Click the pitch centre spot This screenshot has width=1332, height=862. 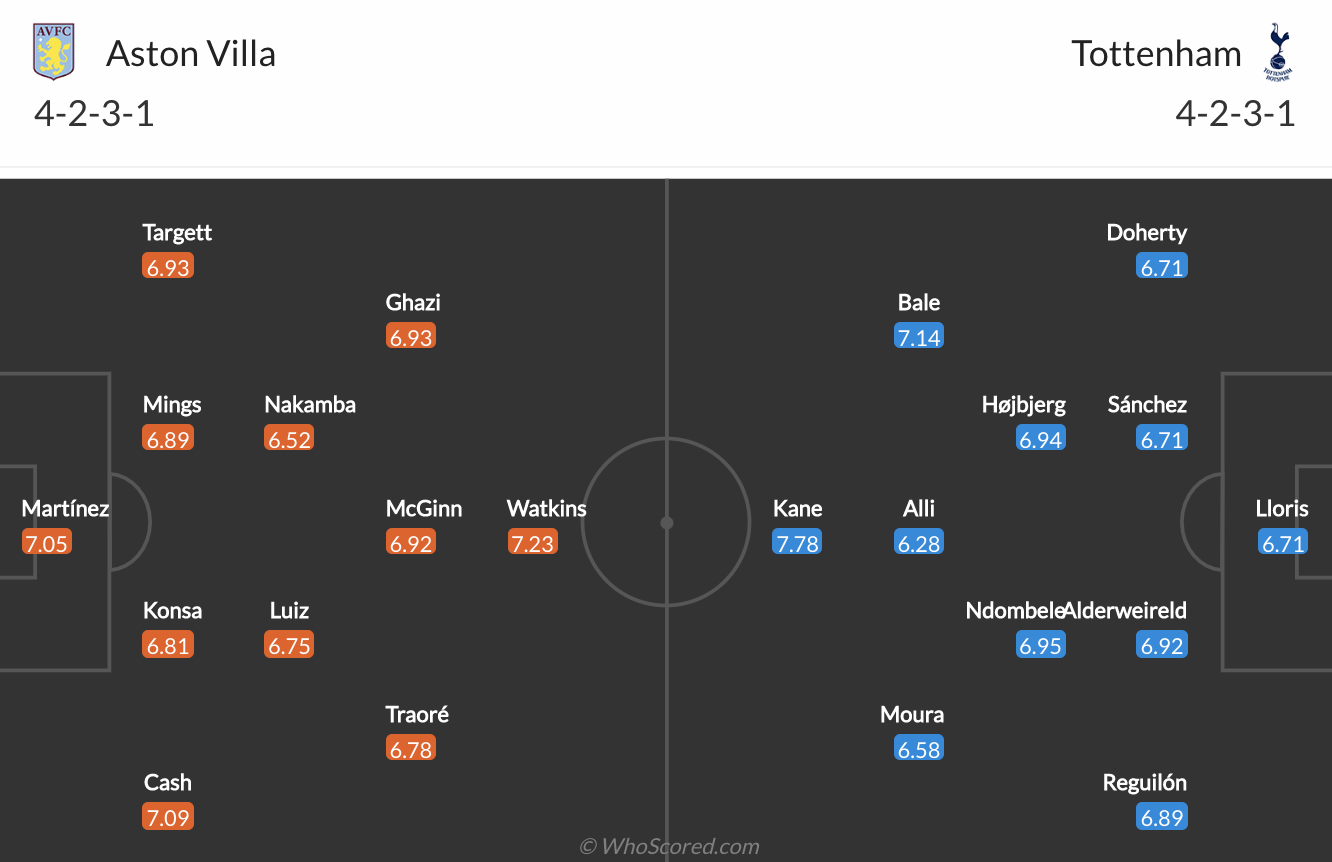coord(667,522)
